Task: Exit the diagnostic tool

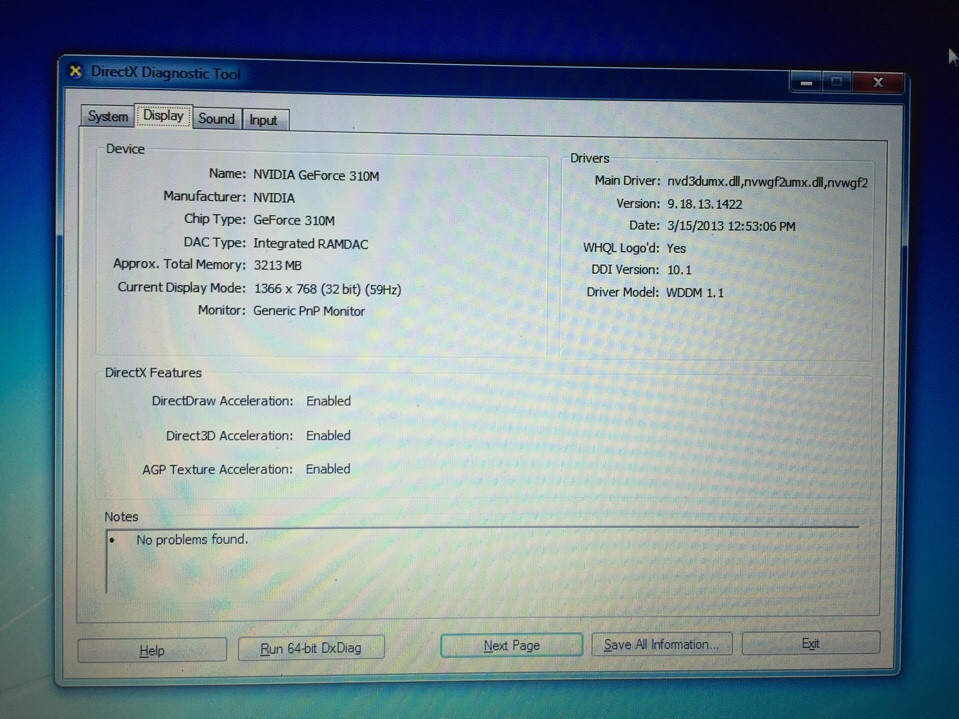Action: click(810, 643)
